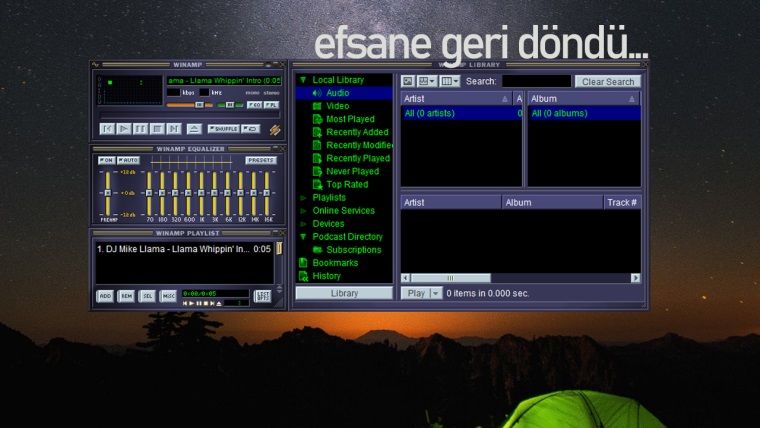Expand the Devices tree node
This screenshot has height=428, width=760.
pyautogui.click(x=303, y=224)
